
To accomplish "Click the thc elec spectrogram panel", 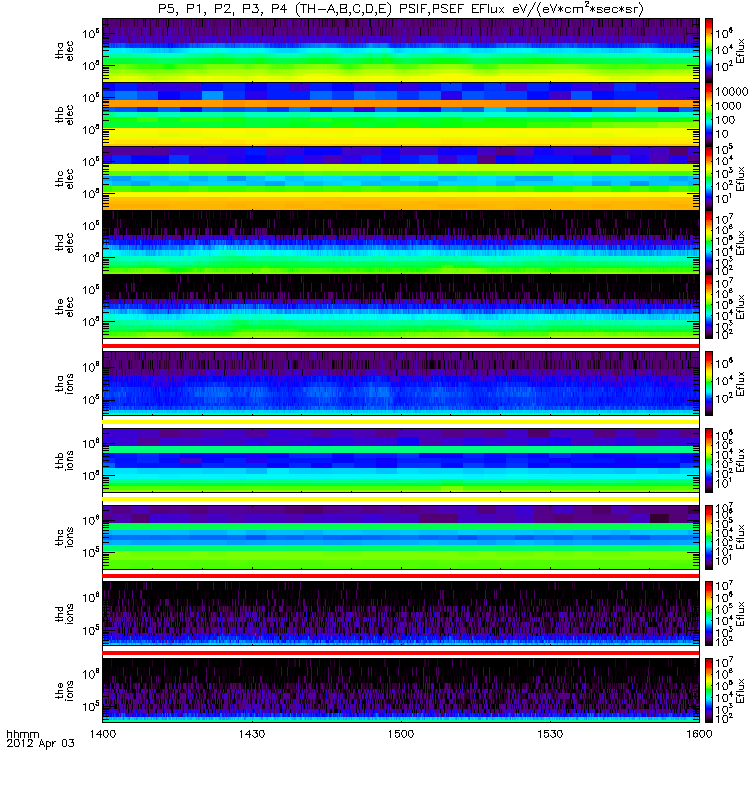I will [401, 179].
